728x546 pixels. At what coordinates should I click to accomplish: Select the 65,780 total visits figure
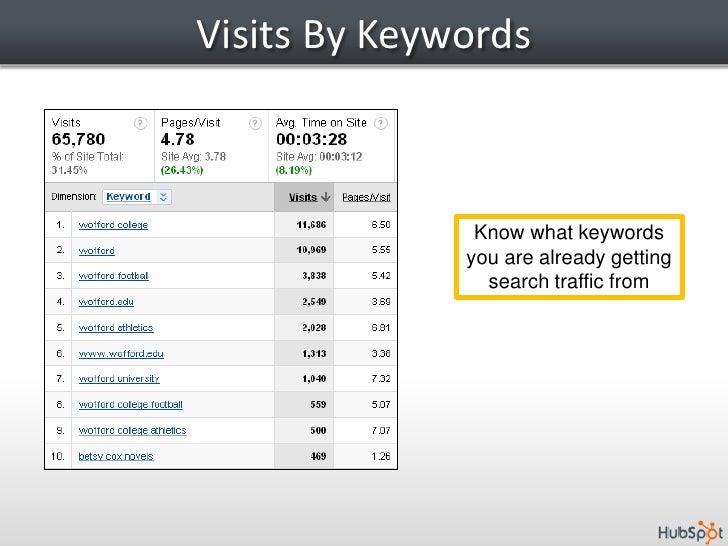point(78,139)
